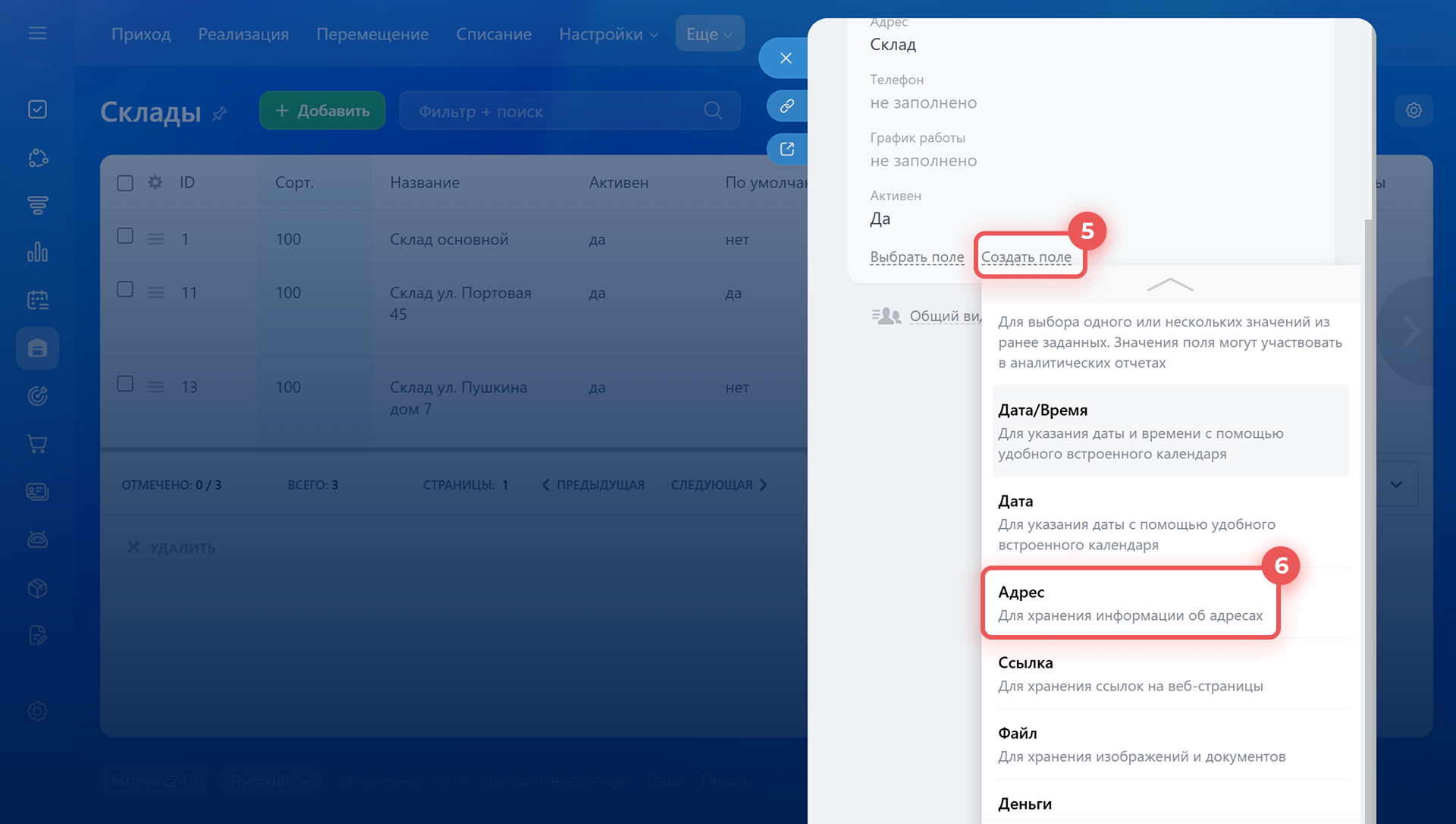This screenshot has height=824, width=1456.
Task: Open the Реализация menu tab
Action: click(x=243, y=34)
